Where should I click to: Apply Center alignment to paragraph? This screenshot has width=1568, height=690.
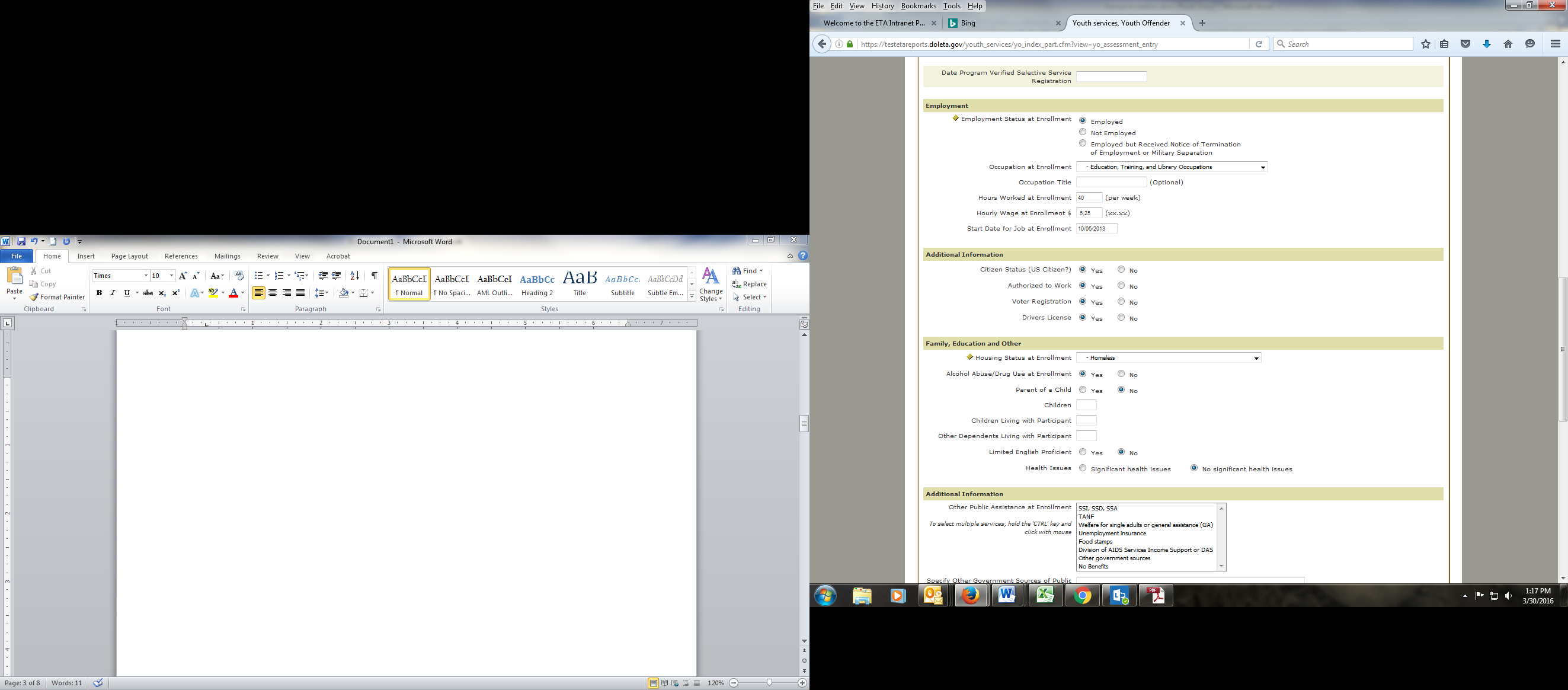pyautogui.click(x=273, y=293)
